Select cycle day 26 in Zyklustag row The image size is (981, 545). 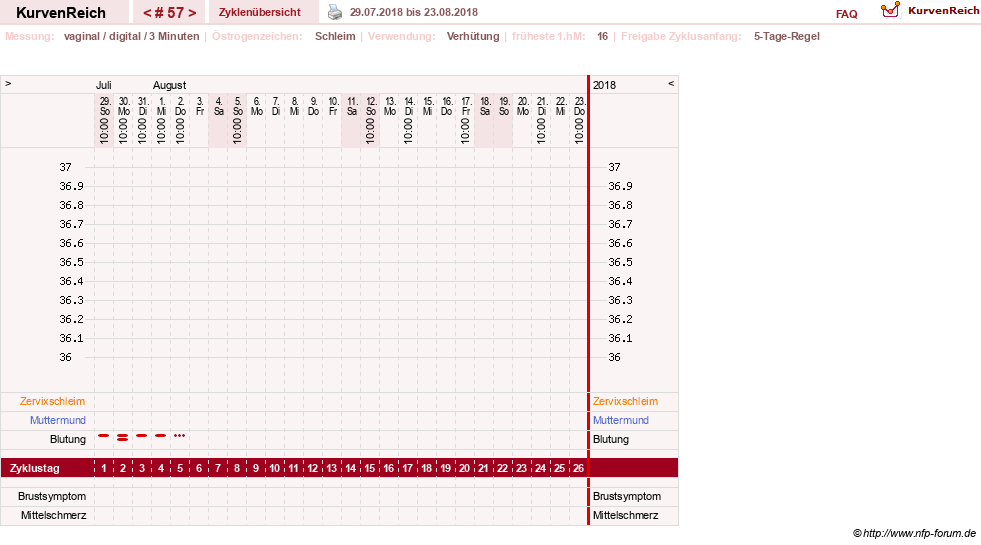(x=579, y=468)
